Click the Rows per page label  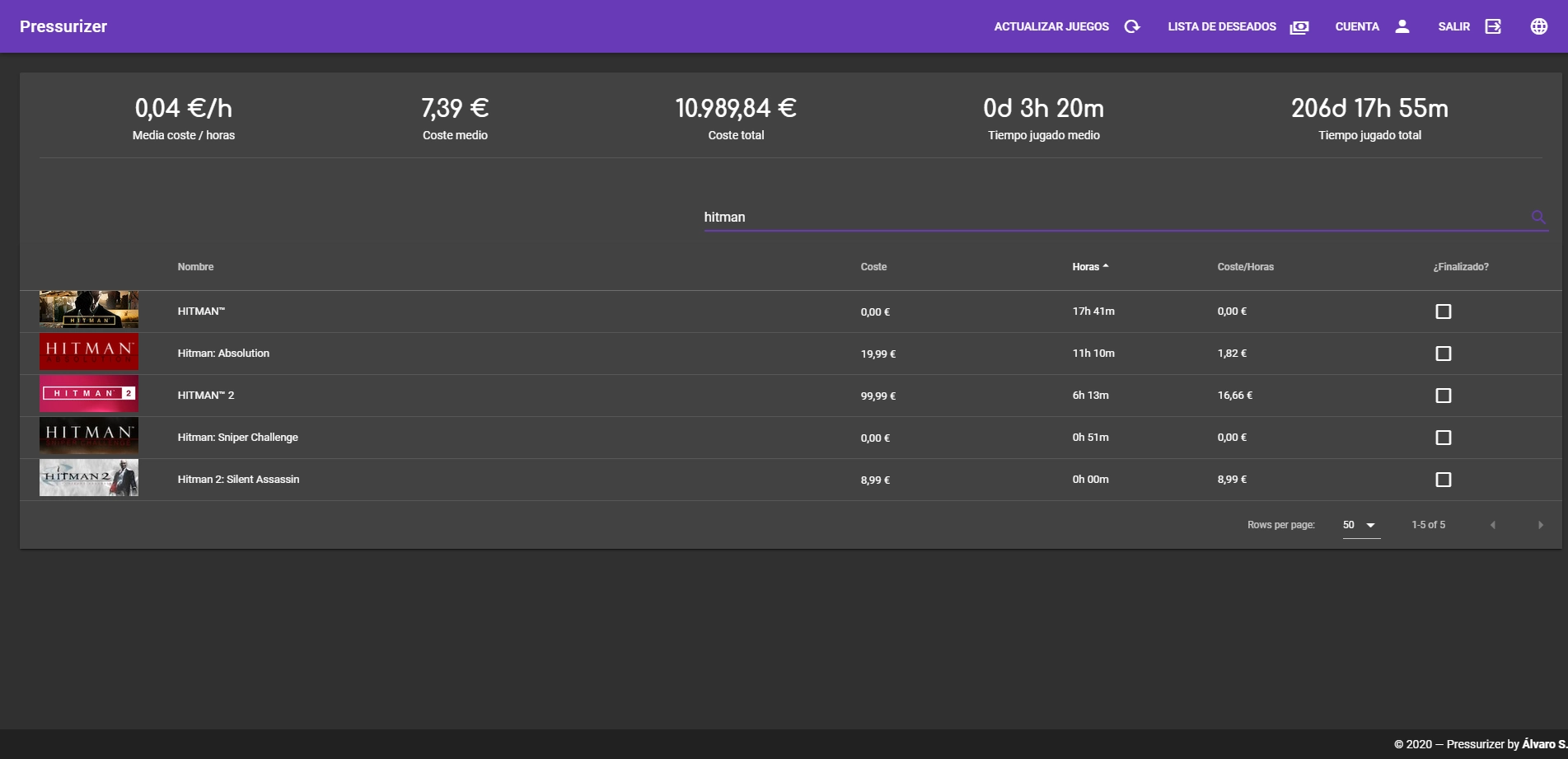1280,525
